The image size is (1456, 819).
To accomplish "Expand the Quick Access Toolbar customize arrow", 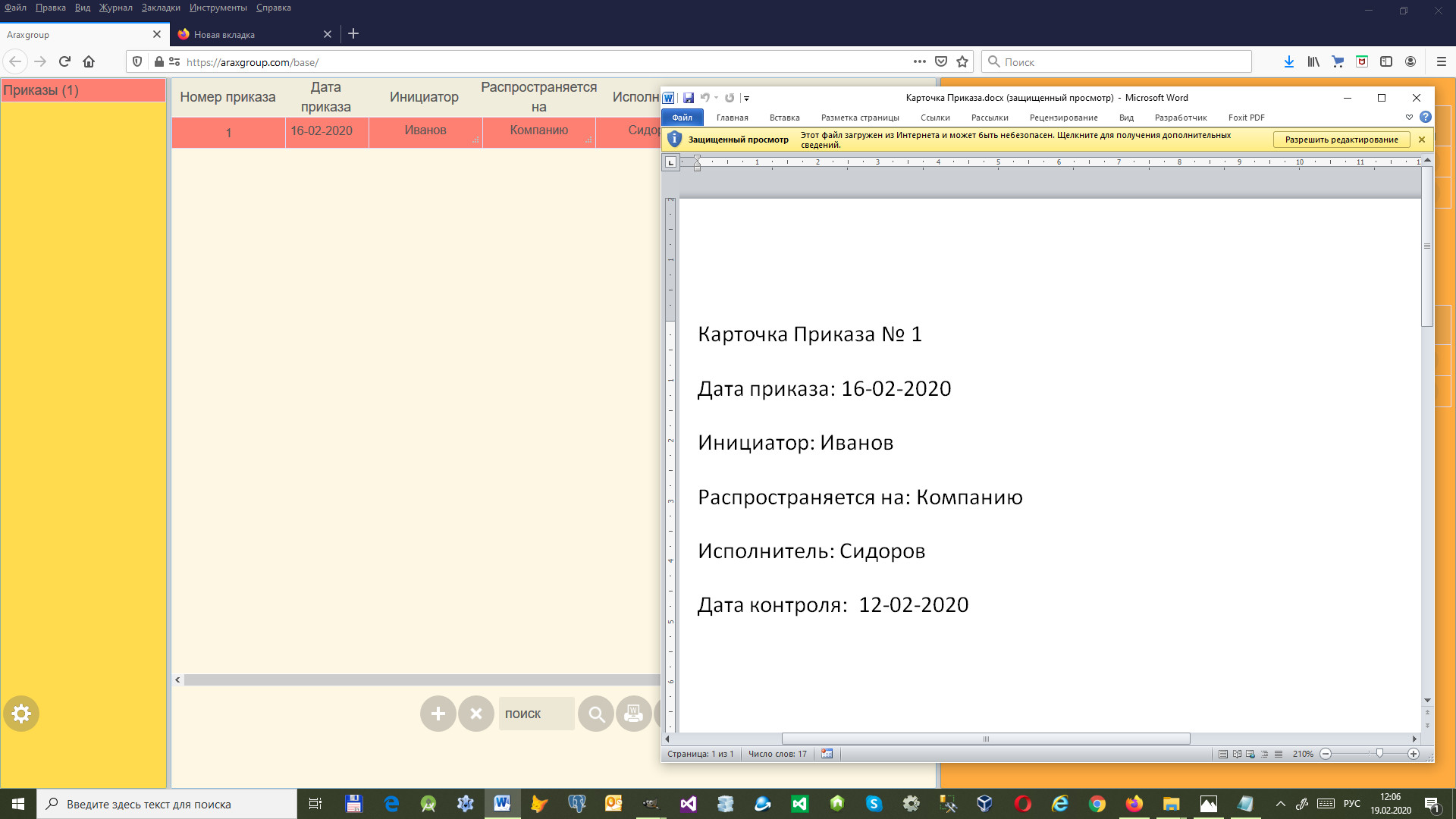I will (746, 98).
